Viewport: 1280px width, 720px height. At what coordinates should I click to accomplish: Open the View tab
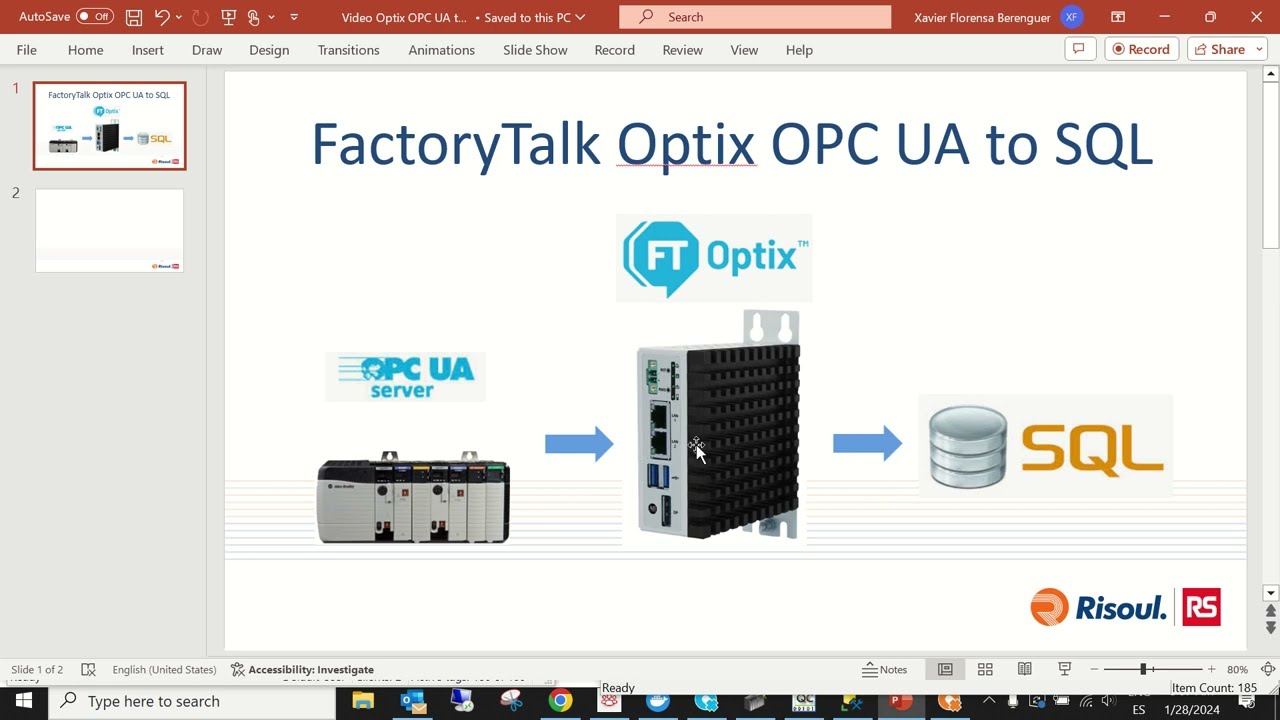[744, 50]
